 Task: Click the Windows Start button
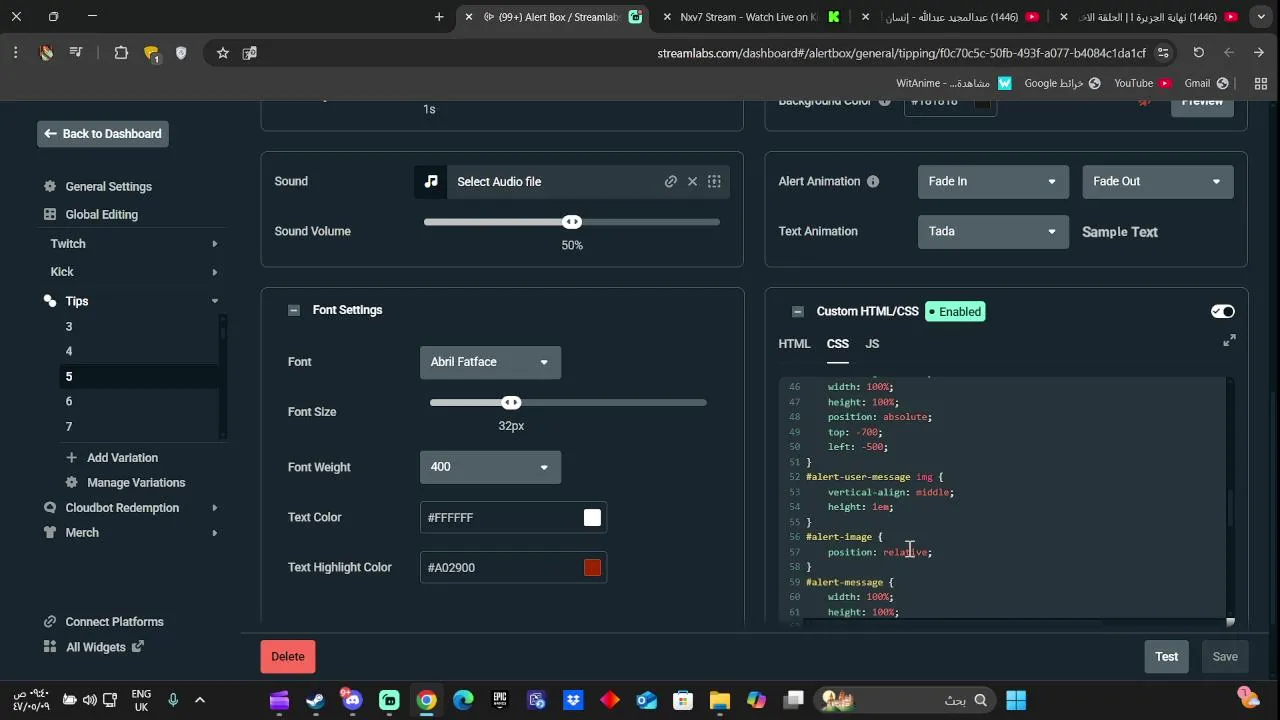point(1016,700)
